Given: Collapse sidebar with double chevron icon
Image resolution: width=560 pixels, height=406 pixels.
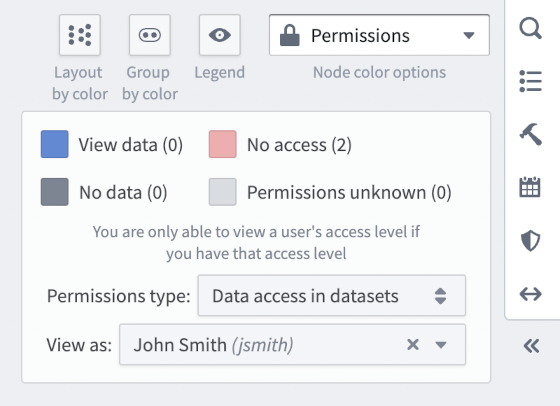Looking at the screenshot, I should (531, 346).
